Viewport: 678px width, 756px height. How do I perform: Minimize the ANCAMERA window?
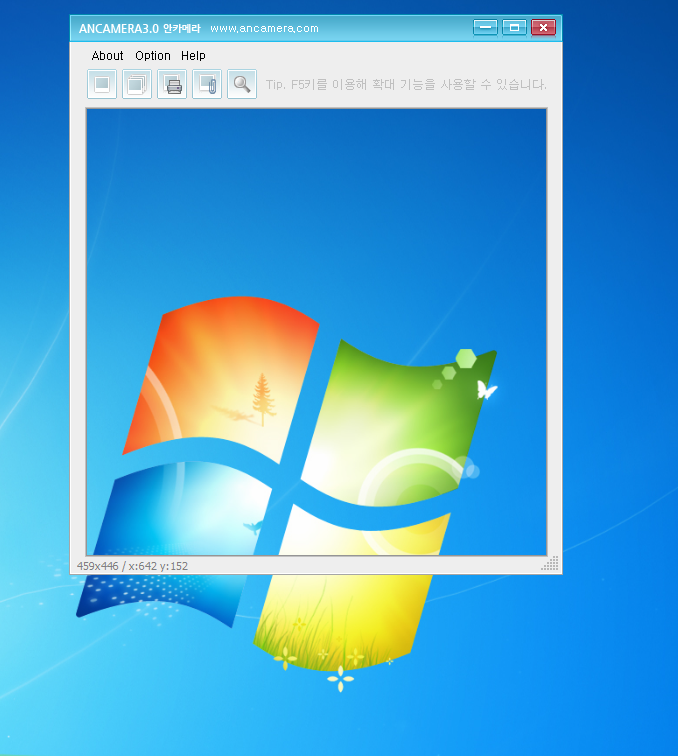[485, 28]
